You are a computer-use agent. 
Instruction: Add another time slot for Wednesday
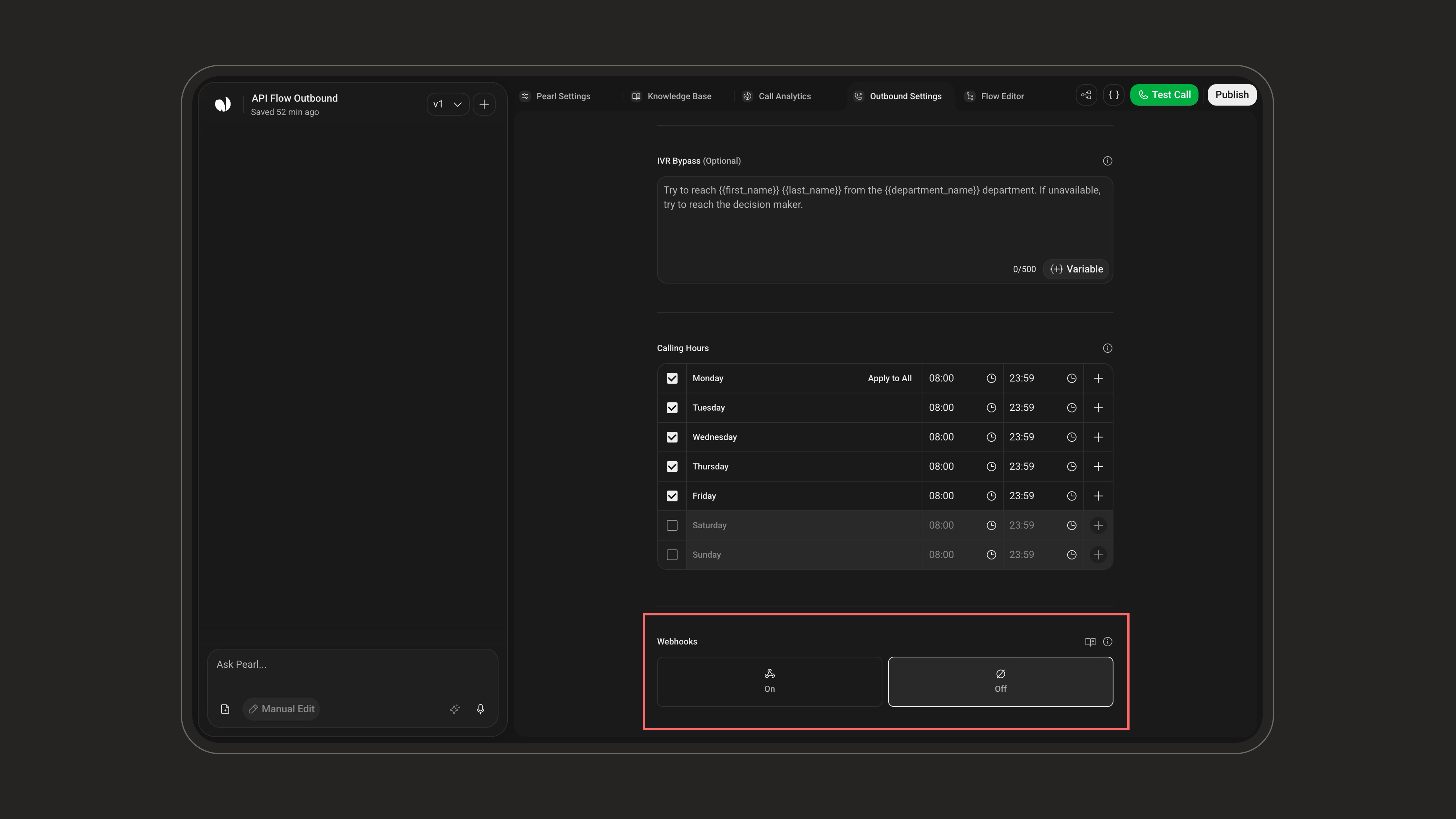click(1098, 437)
